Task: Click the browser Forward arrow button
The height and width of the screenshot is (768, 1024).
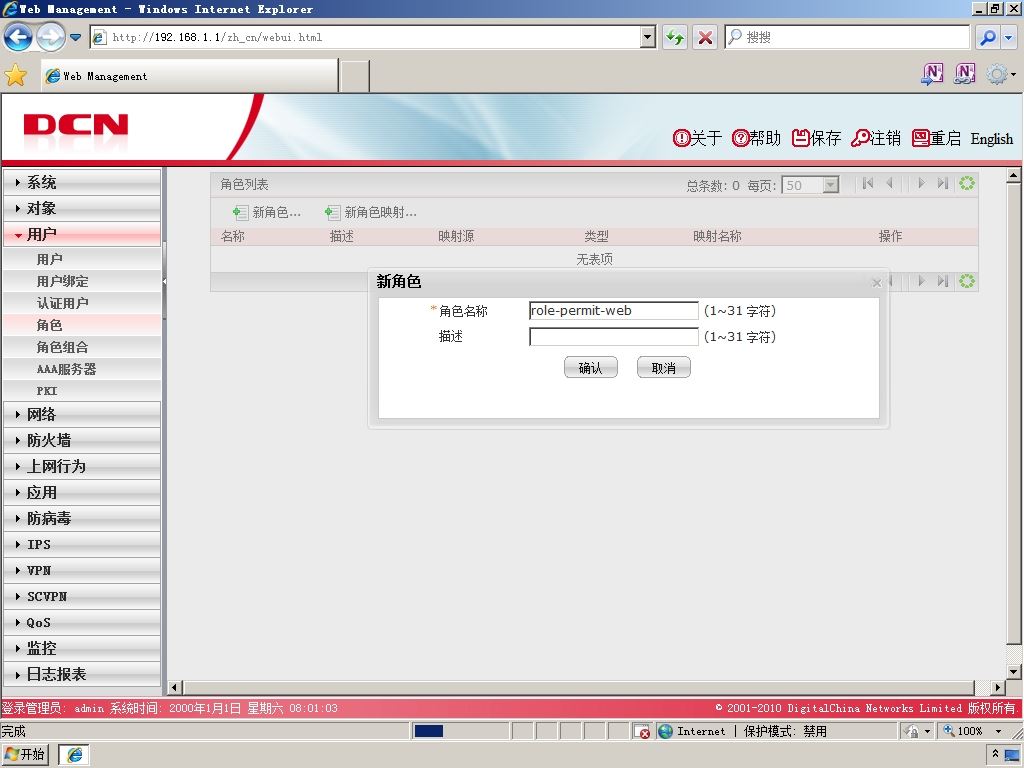Action: (x=50, y=37)
